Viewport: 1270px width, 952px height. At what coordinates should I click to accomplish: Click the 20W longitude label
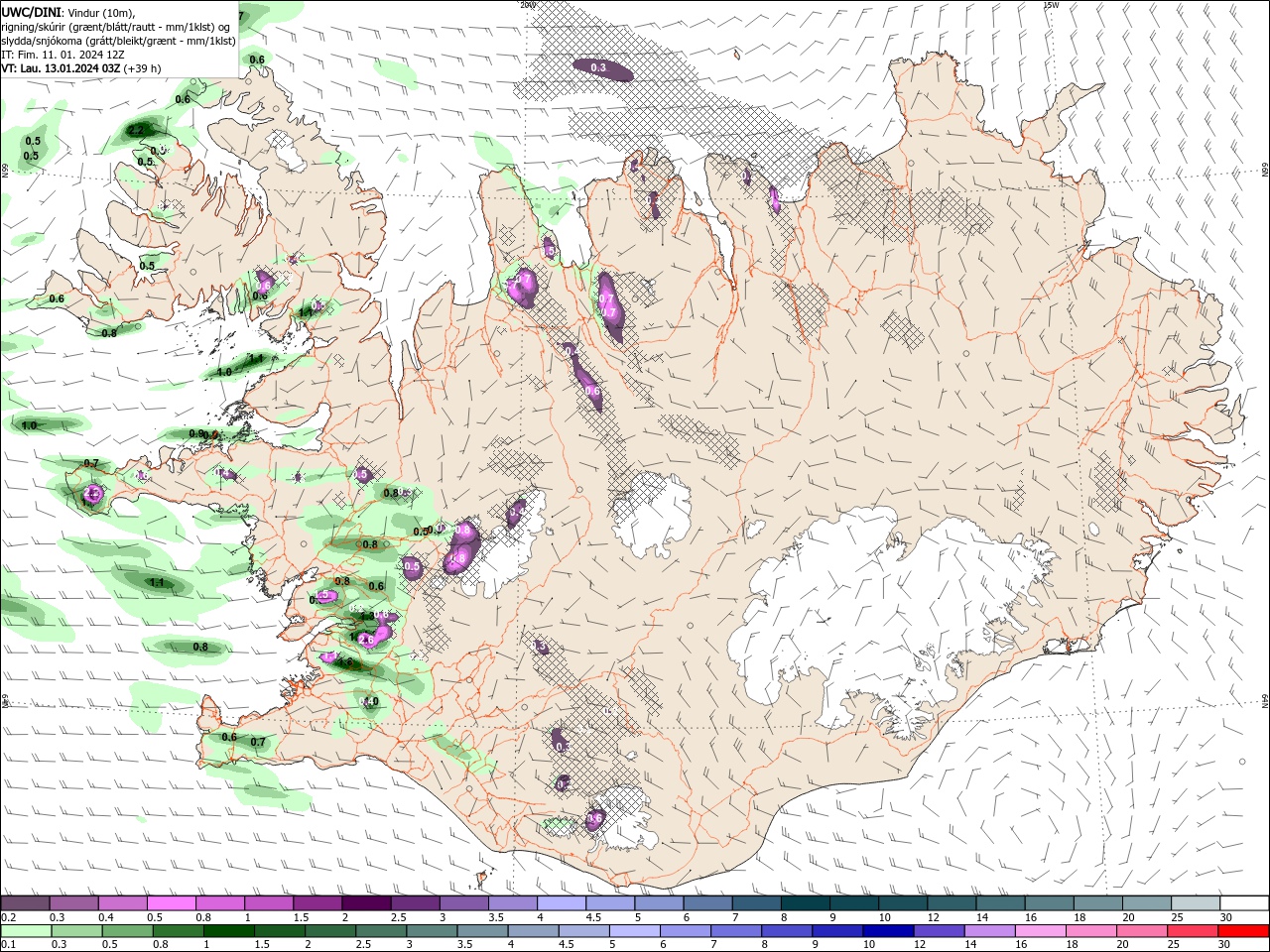point(528,5)
